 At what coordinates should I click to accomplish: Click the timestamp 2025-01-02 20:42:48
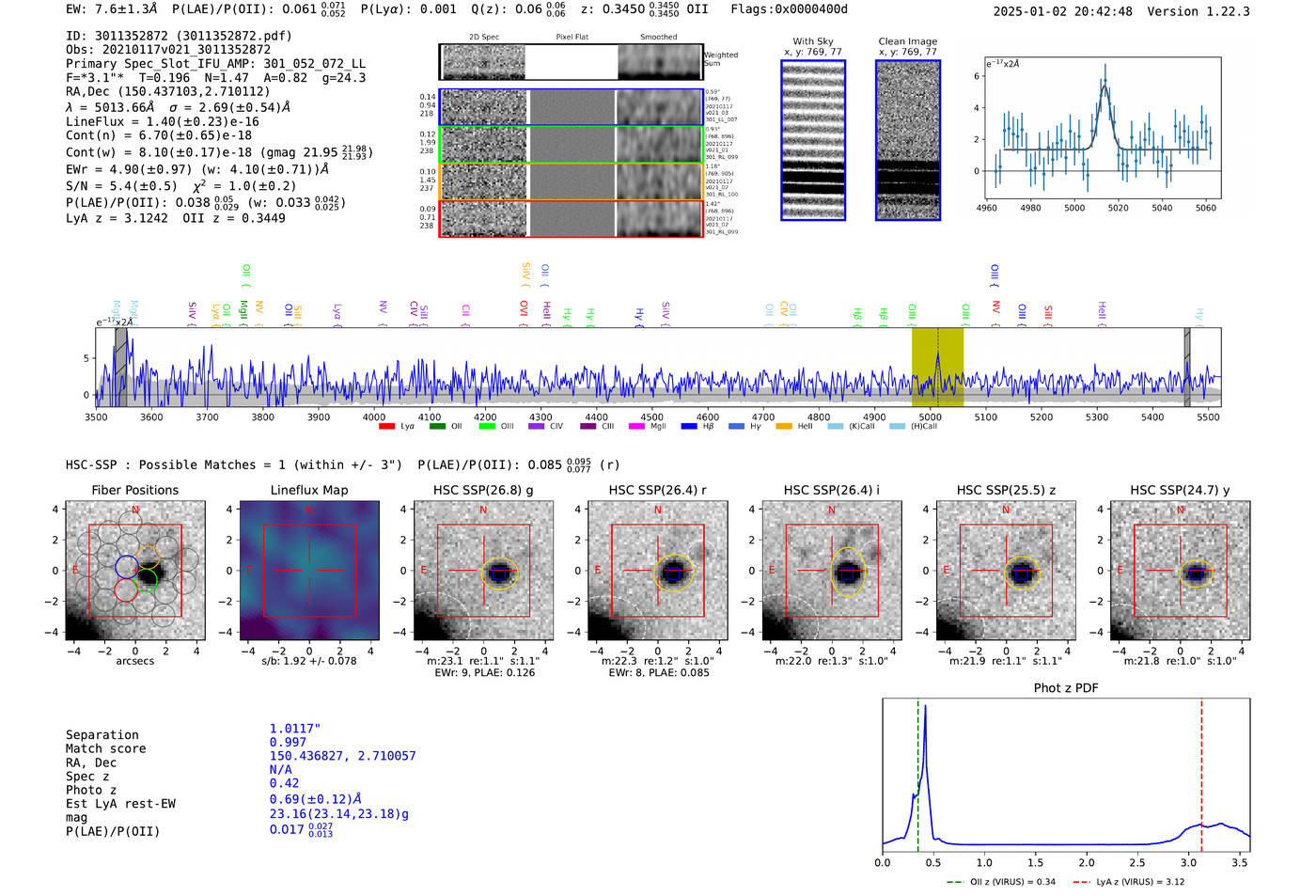(1062, 11)
